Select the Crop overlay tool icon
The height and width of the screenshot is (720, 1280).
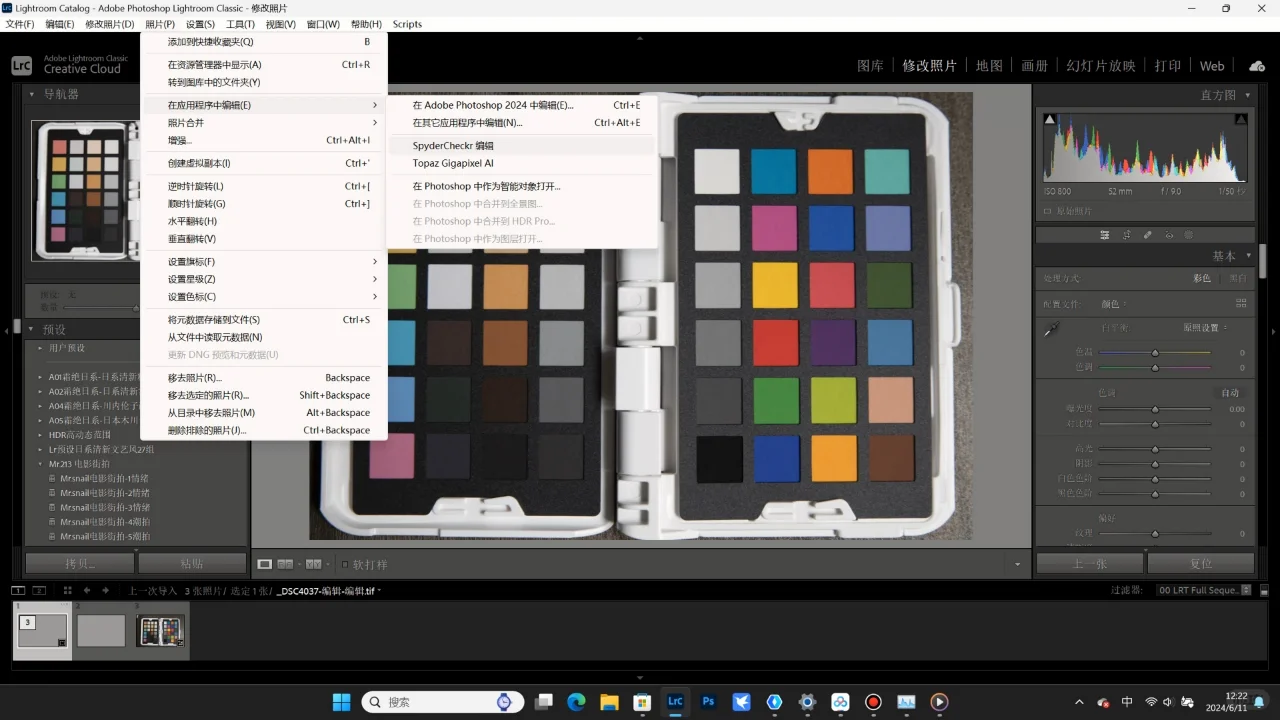[1126, 235]
